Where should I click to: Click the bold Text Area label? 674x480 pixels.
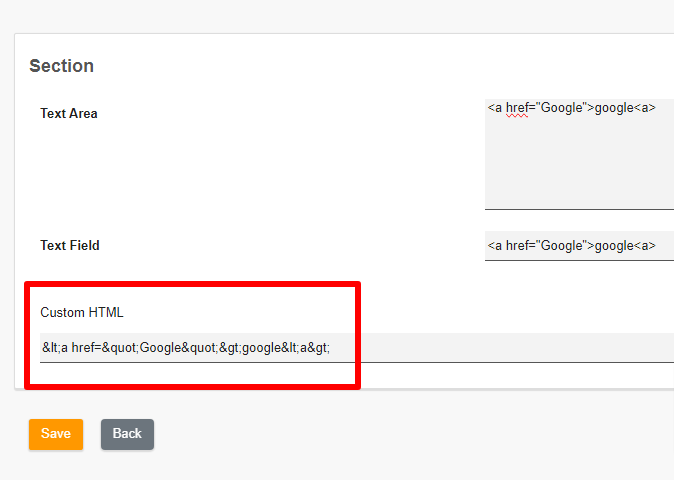[x=69, y=113]
